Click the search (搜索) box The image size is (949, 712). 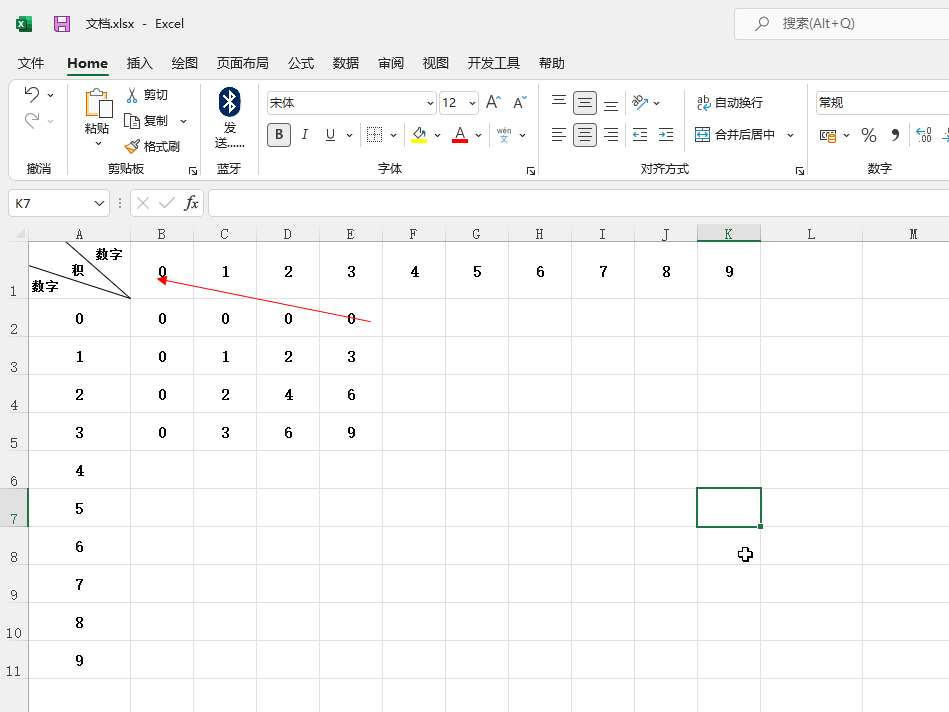pos(842,24)
